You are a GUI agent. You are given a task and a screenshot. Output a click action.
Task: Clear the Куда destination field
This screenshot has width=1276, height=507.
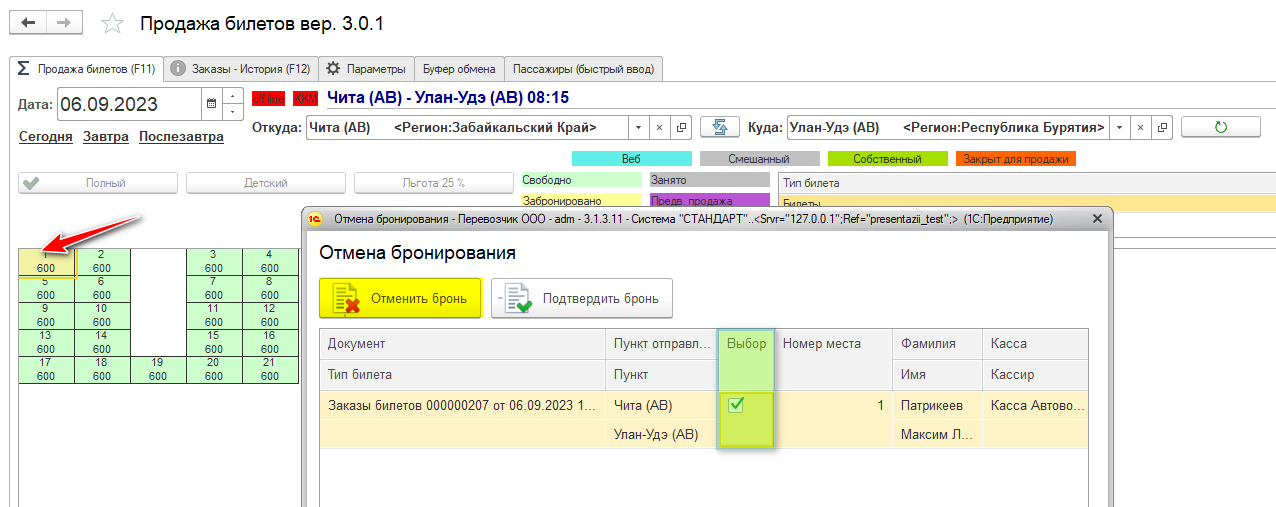point(1139,128)
